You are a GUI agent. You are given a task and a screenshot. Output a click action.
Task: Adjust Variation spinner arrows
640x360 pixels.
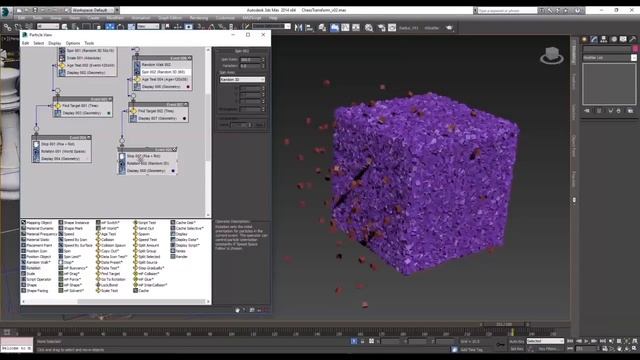pos(263,66)
